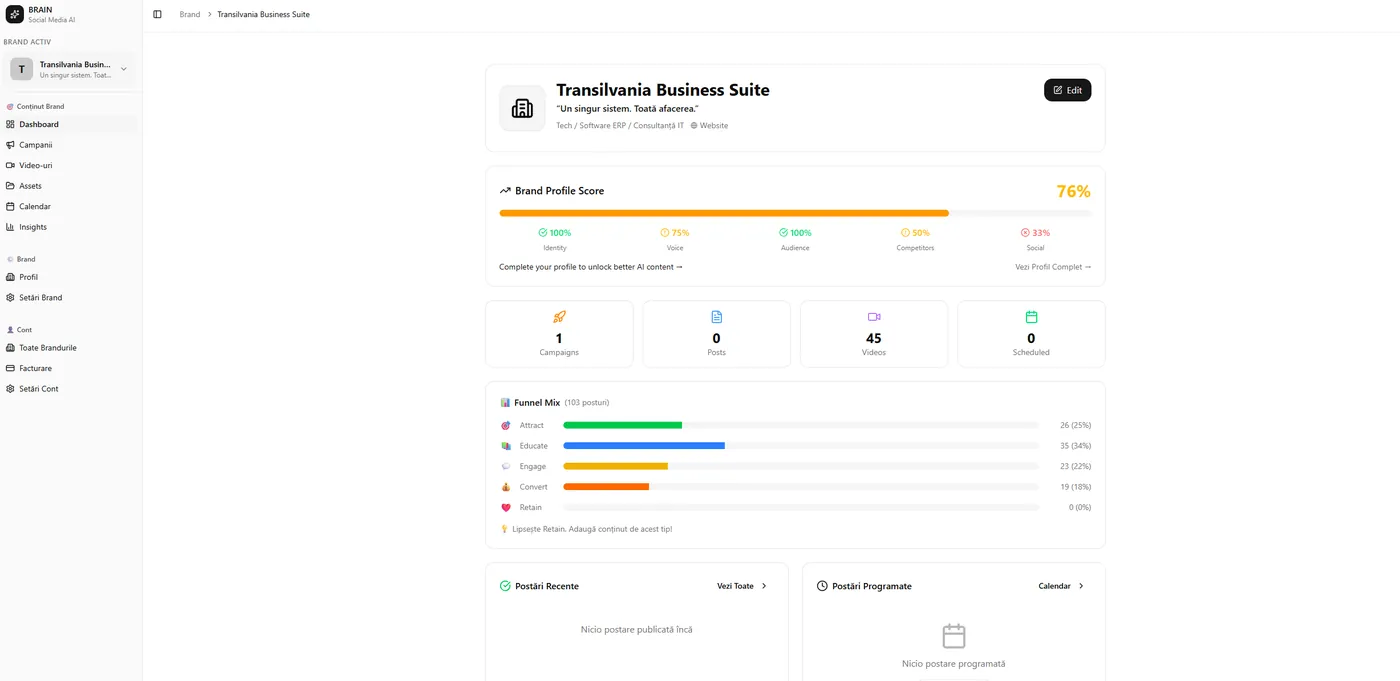Click the Postări Programate clock icon

(x=822, y=586)
